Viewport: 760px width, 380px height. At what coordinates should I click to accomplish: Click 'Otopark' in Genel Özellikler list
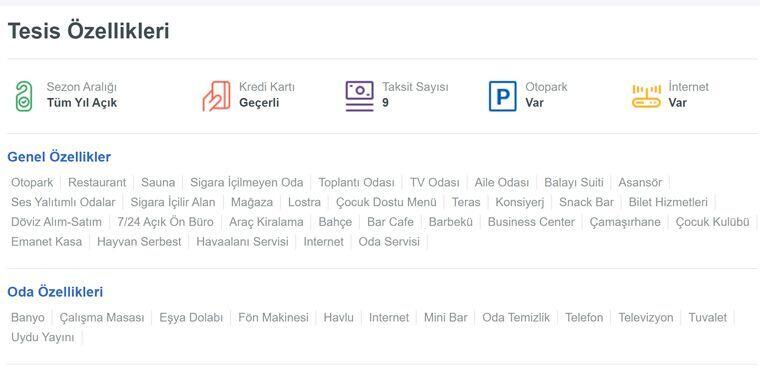pos(32,183)
